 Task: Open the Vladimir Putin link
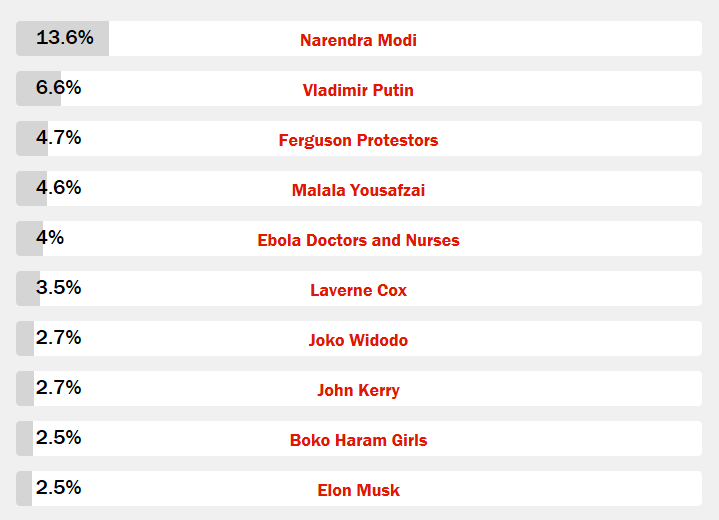pyautogui.click(x=358, y=90)
